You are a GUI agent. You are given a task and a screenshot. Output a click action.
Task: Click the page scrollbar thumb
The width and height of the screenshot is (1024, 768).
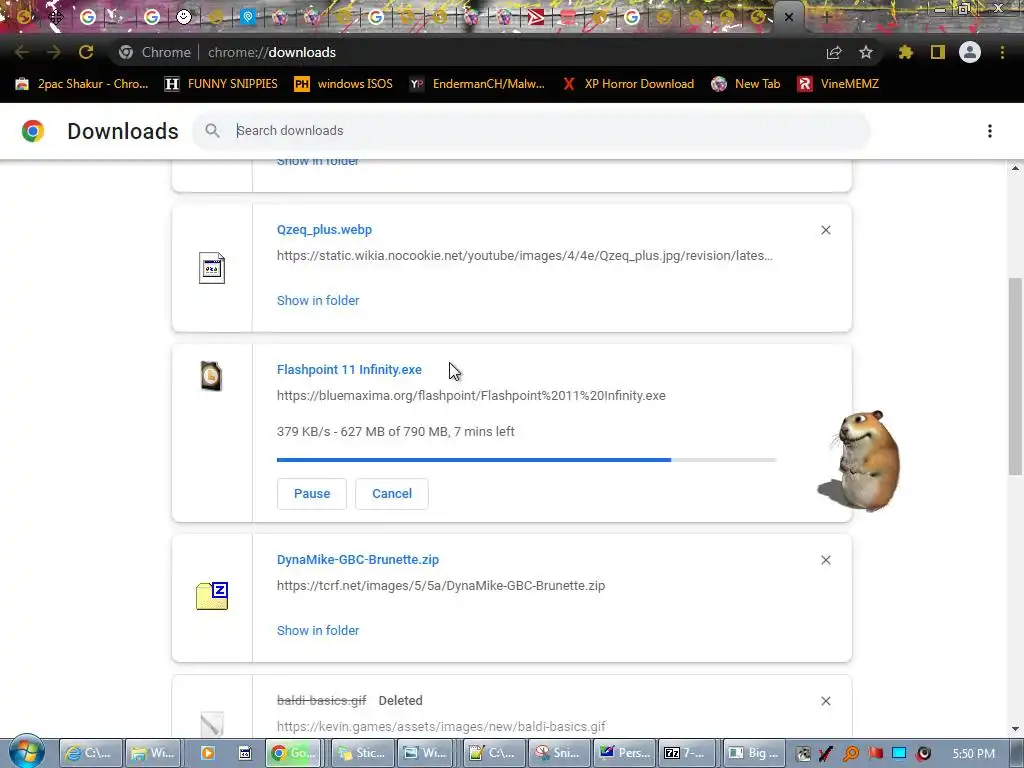1015,376
